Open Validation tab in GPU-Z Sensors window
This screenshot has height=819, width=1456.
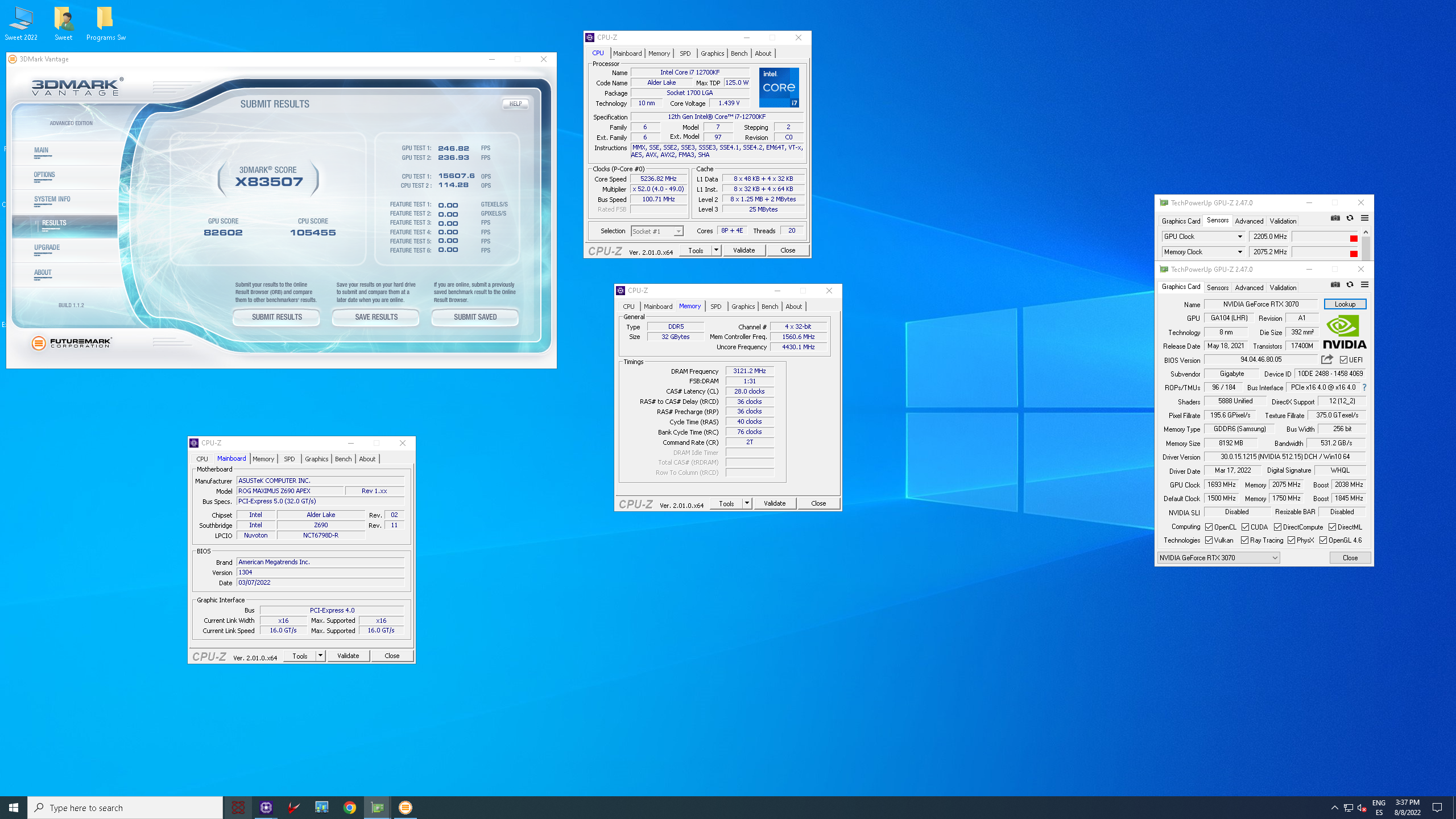pos(1283,221)
